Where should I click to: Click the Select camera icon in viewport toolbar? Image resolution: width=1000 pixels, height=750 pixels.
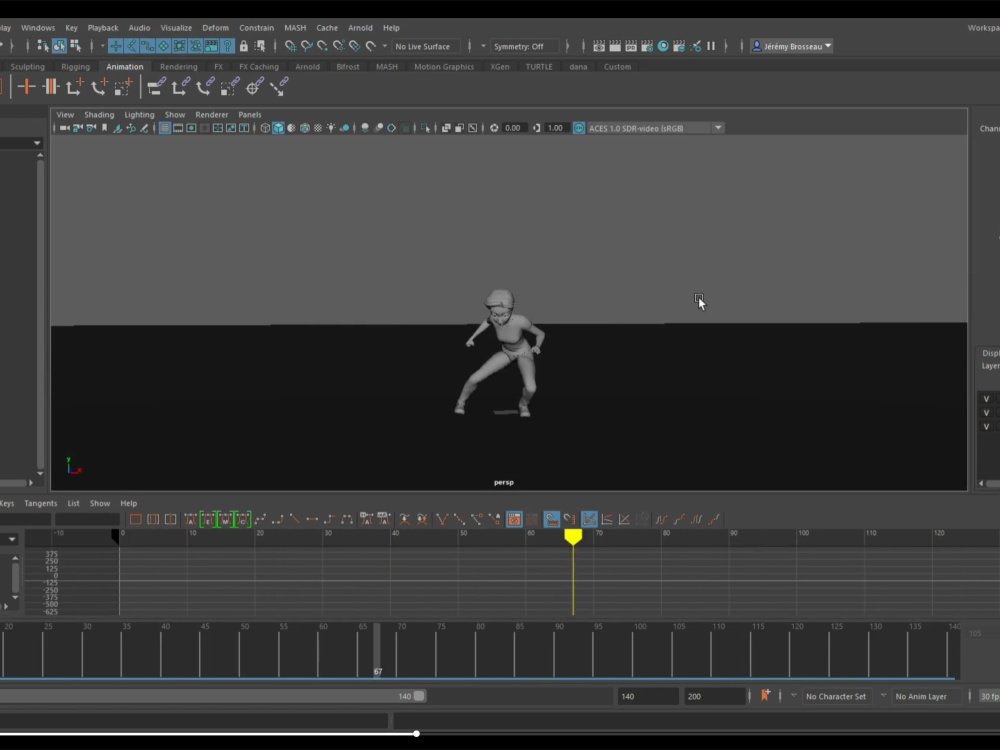pyautogui.click(x=64, y=128)
